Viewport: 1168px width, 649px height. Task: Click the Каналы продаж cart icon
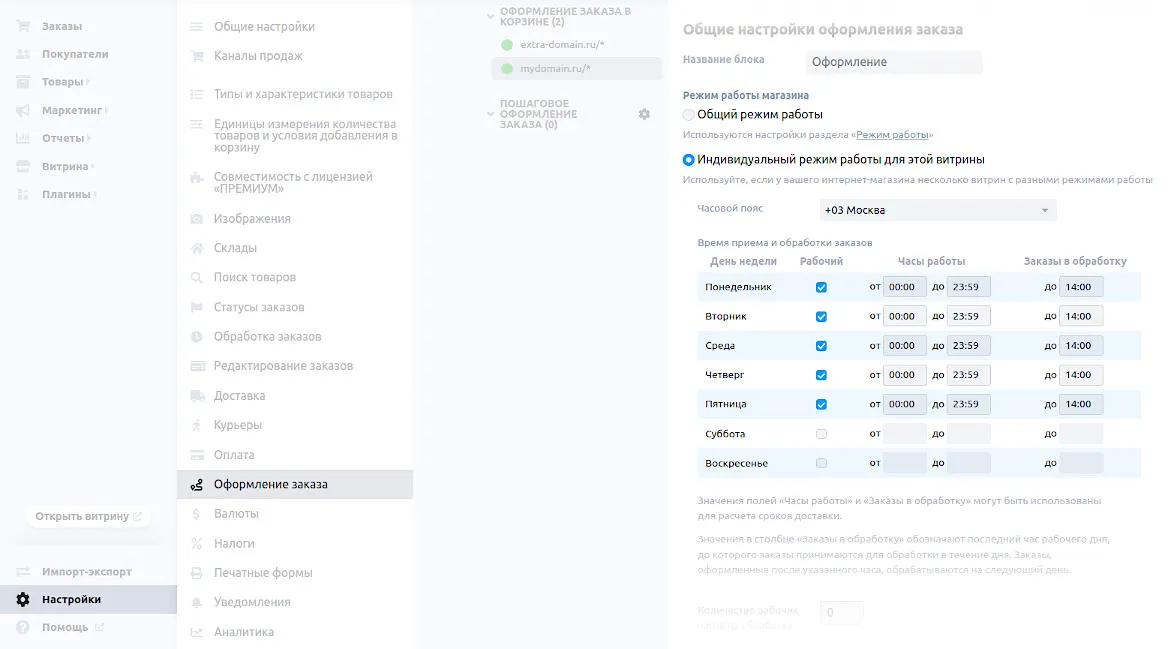(x=196, y=56)
